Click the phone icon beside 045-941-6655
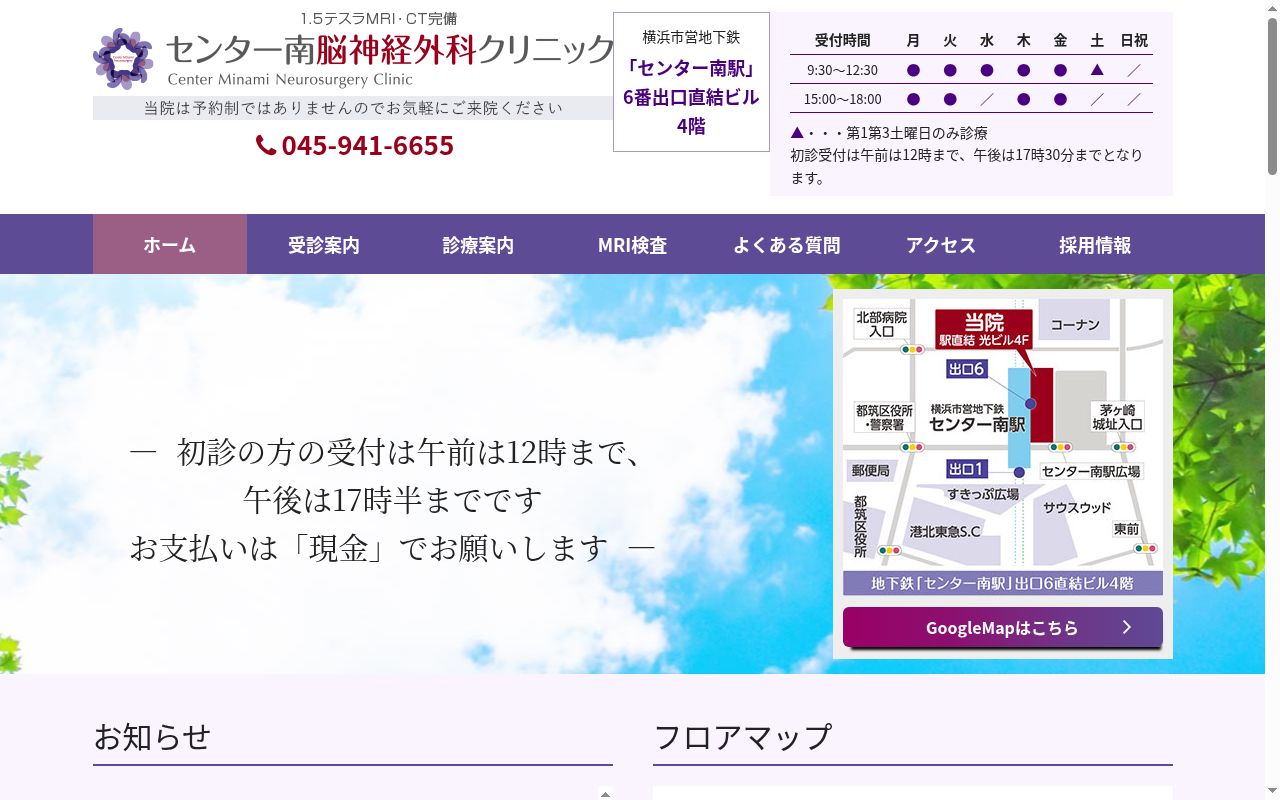Viewport: 1280px width, 800px height. coord(266,146)
